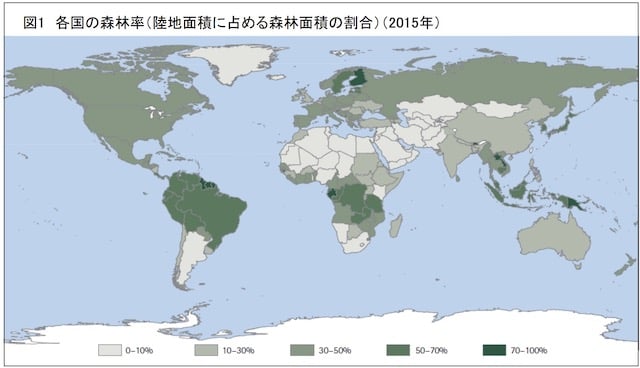Screen dimensions: 640x368
Task: Click on Argentina on the map
Action: tap(191, 253)
